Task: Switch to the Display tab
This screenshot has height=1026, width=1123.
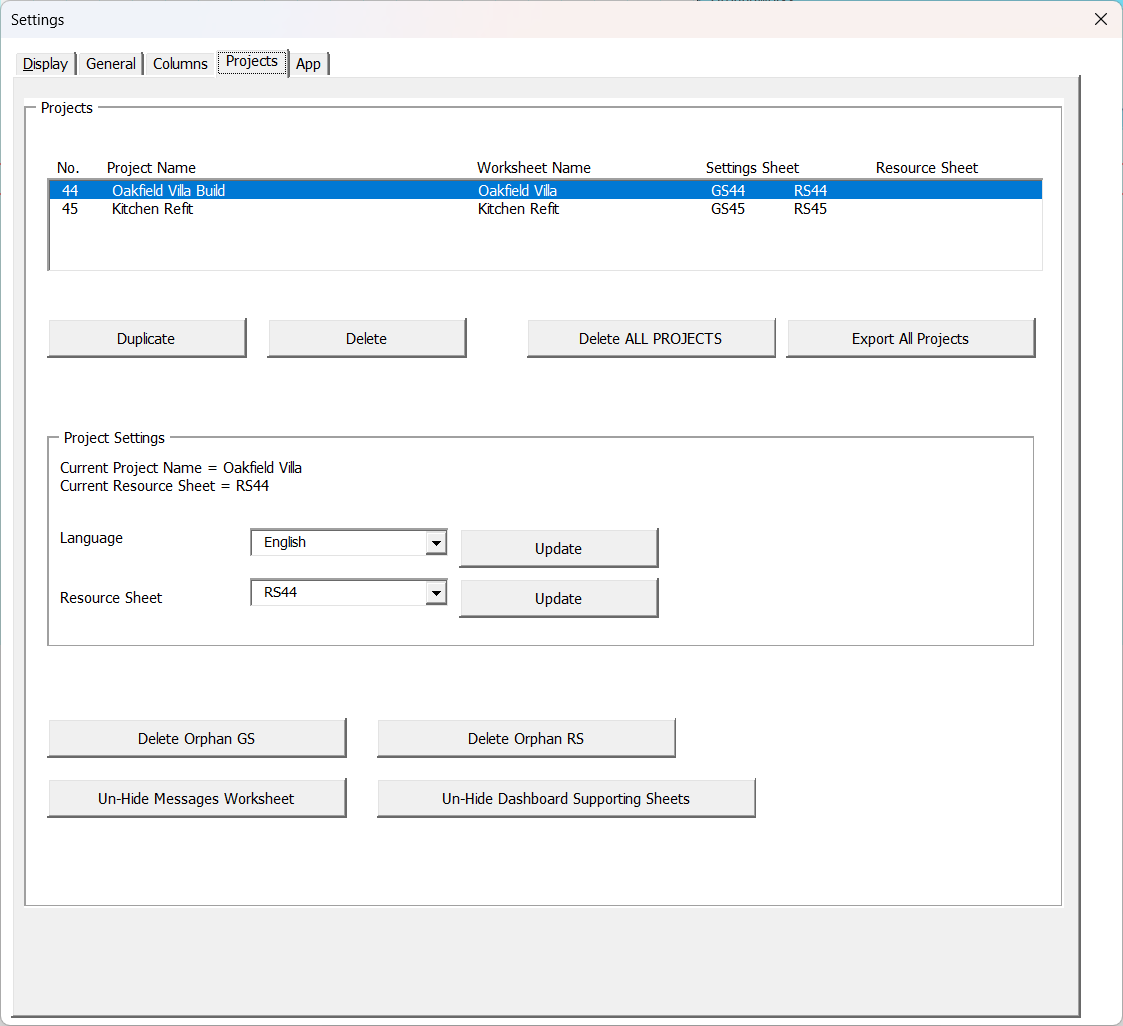Action: click(45, 64)
